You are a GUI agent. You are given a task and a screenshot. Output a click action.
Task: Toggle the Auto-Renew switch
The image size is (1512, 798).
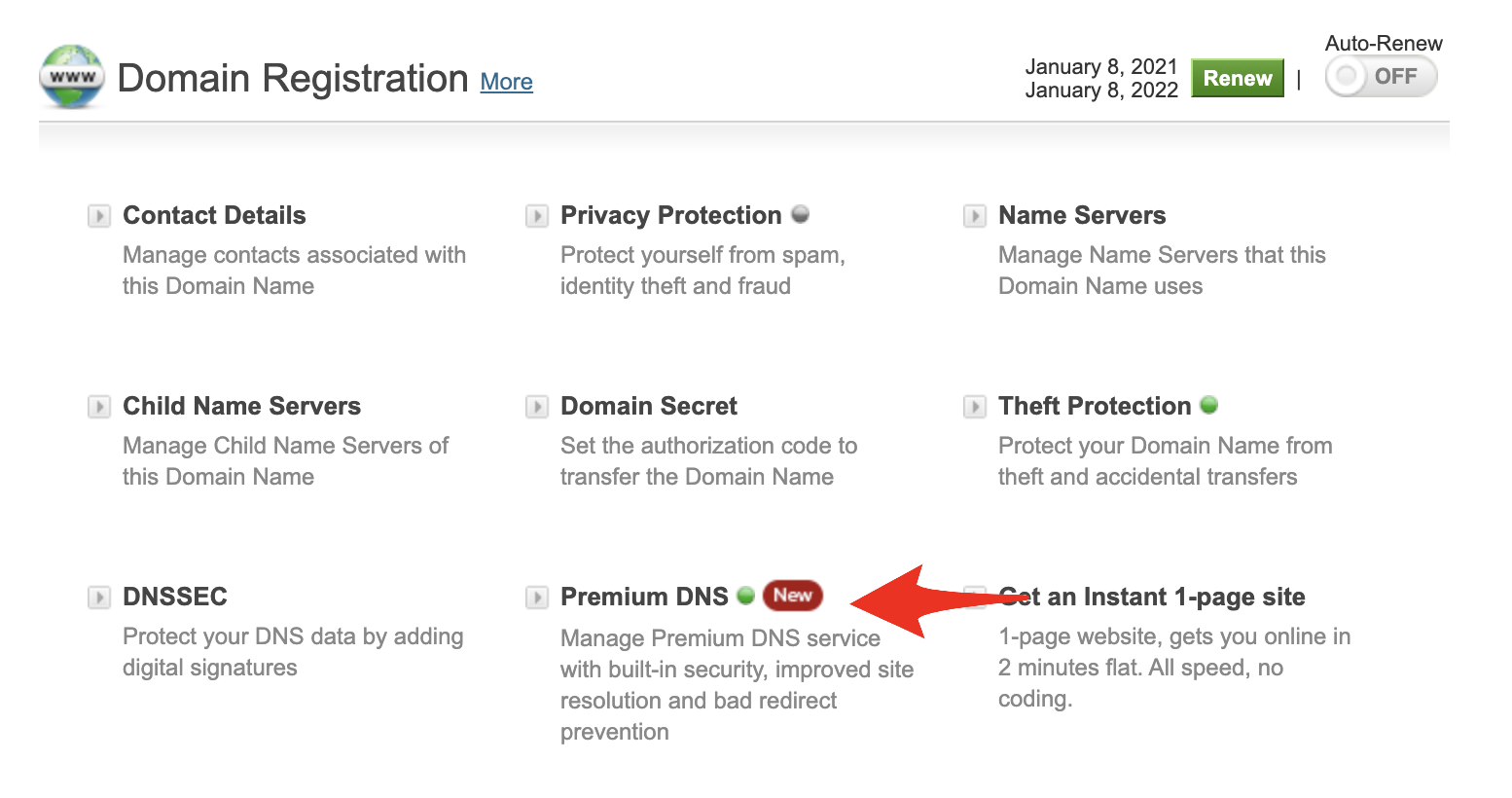(1381, 77)
